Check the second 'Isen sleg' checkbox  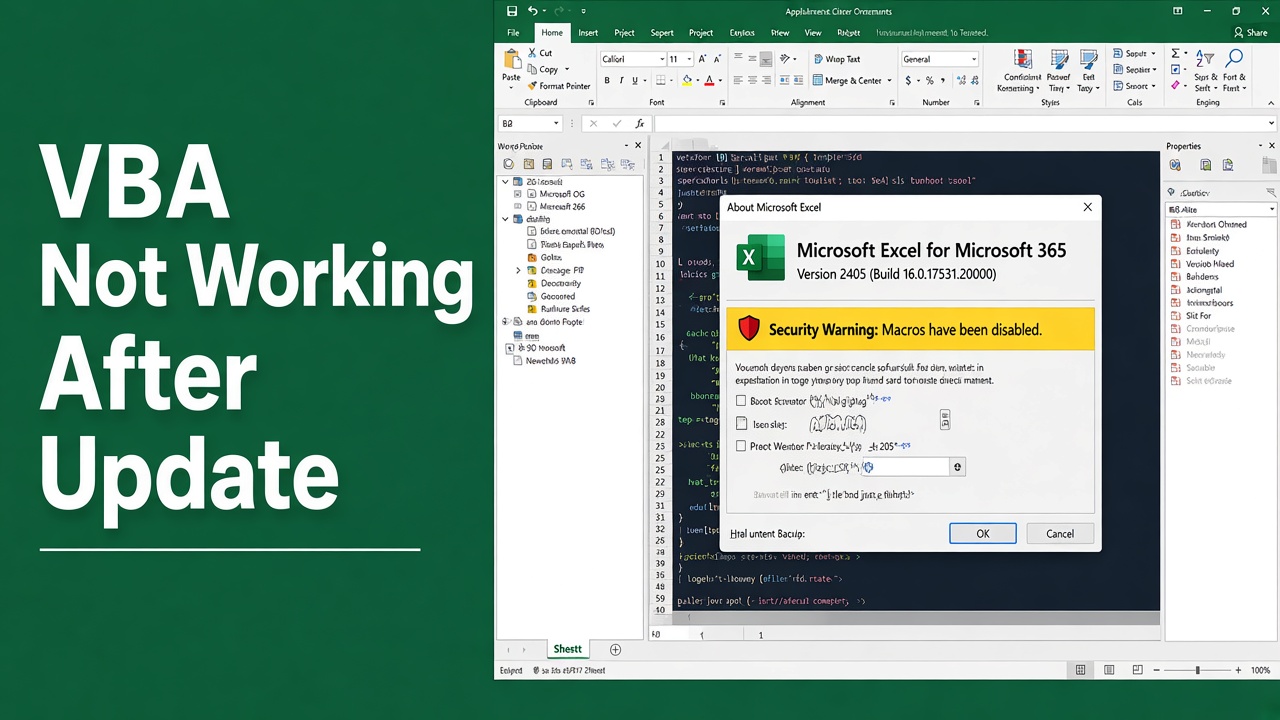pos(741,424)
